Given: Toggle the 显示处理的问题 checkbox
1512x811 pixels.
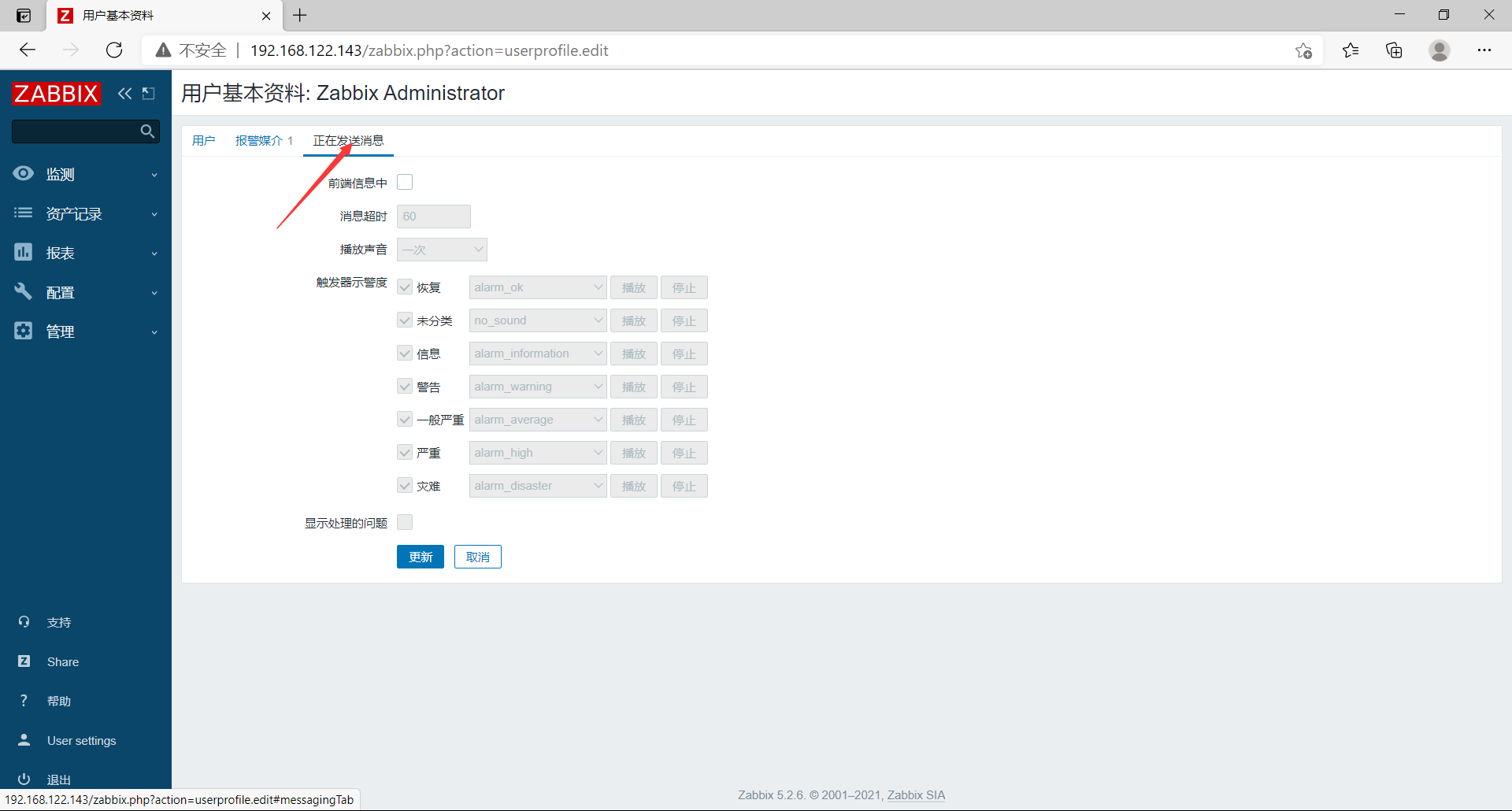Looking at the screenshot, I should 405,522.
